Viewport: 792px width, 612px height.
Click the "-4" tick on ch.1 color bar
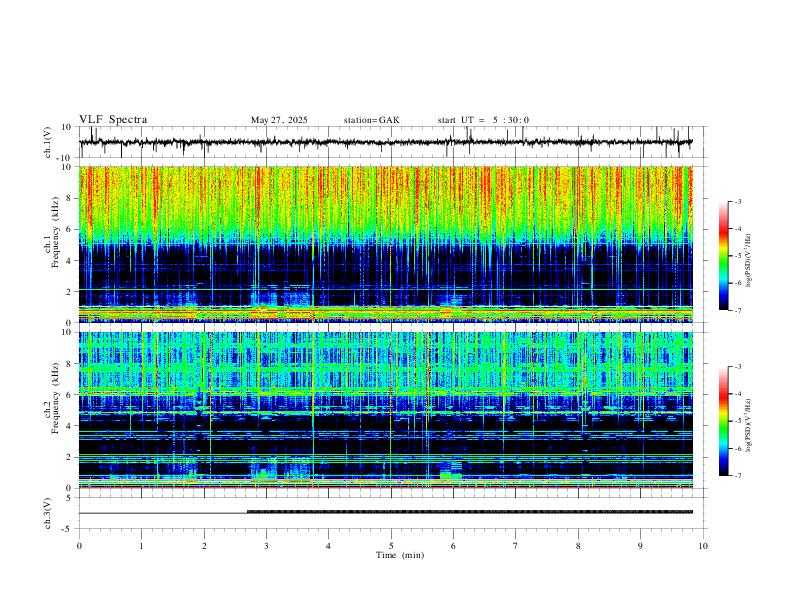click(x=737, y=229)
